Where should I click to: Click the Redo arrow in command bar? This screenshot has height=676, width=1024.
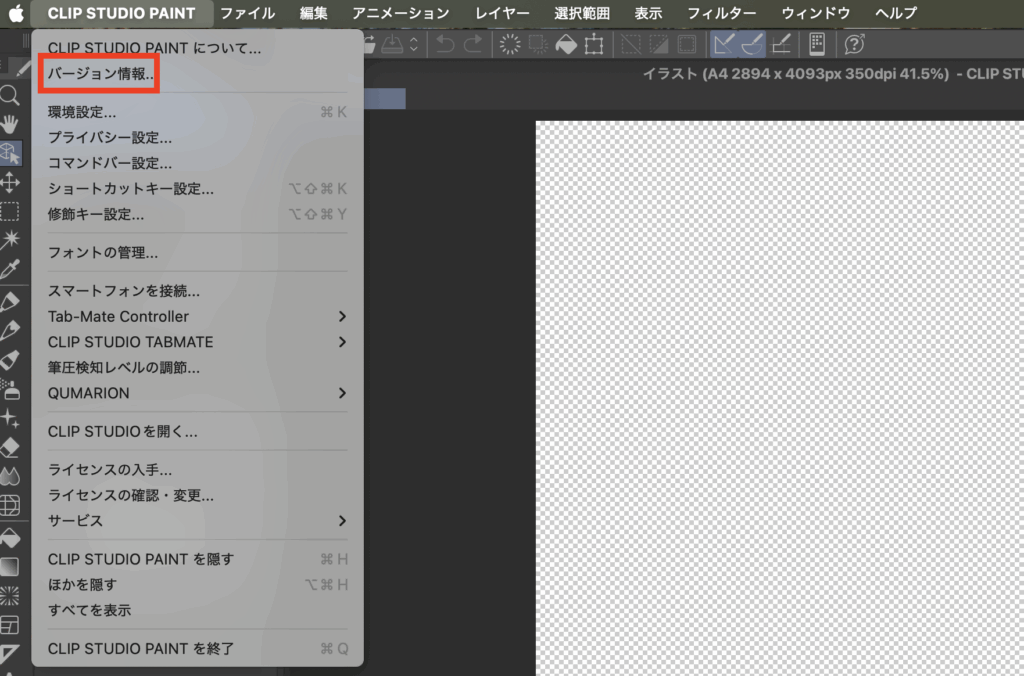[473, 44]
